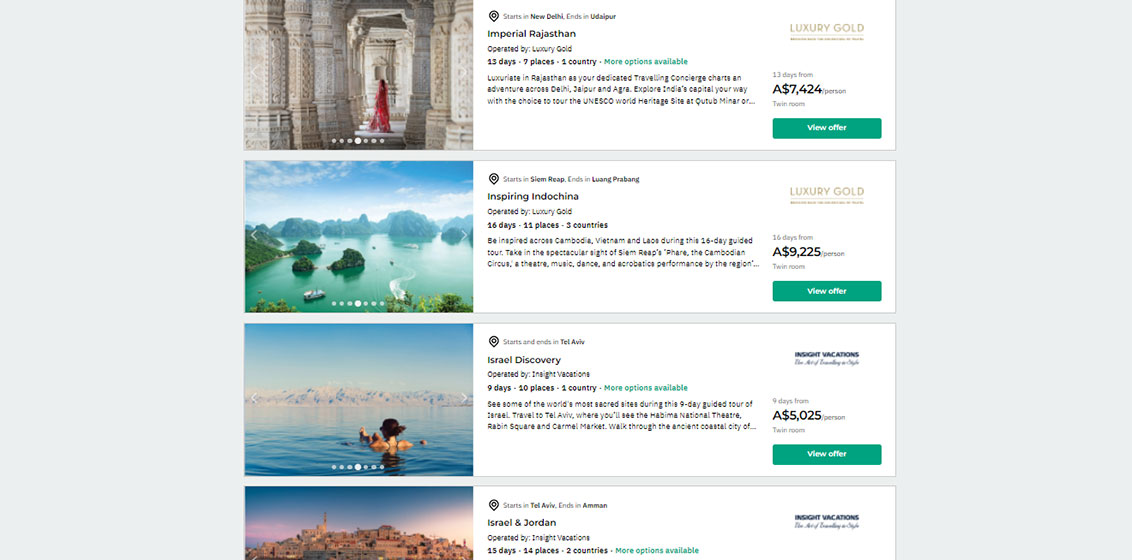Screen dimensions: 1132x560
Task: View offer for A$9,225 Inspiring Indochina tour
Action: [826, 291]
